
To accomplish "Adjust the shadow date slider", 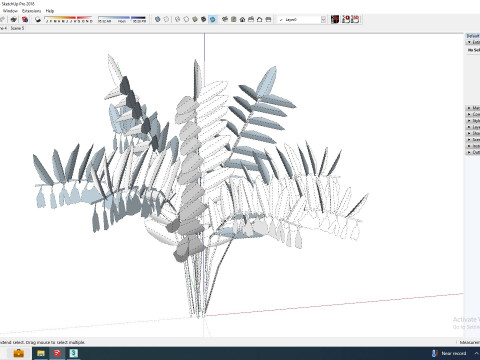I will tap(68, 20).
